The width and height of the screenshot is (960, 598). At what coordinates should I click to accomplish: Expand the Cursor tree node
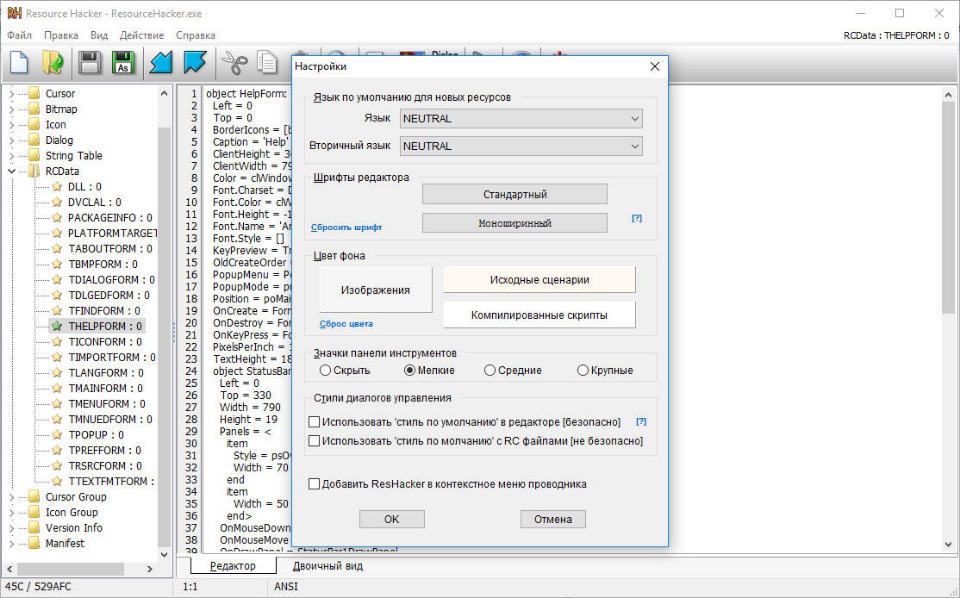[11, 94]
